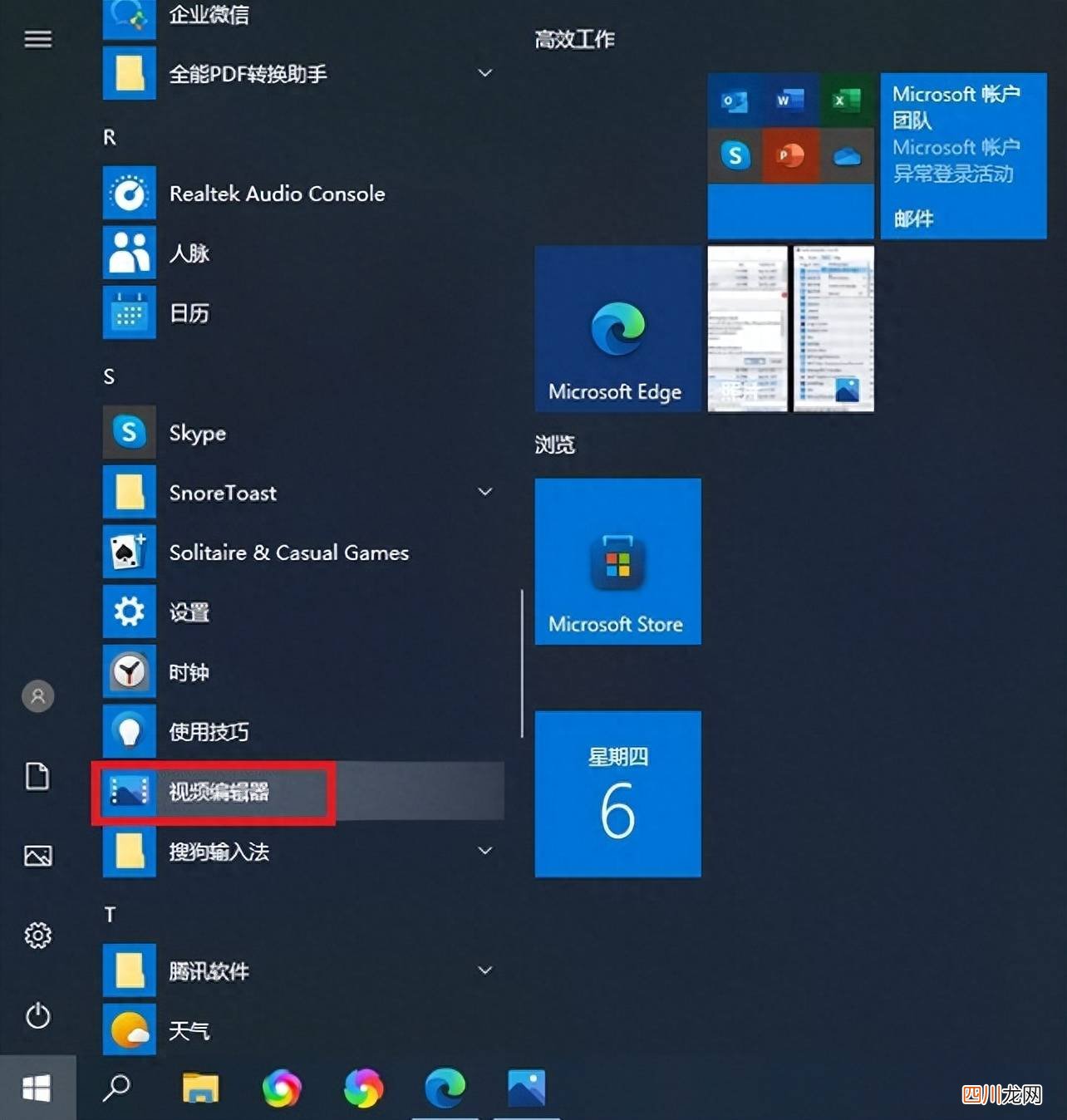Open Settings gear in left rail

coord(37,936)
